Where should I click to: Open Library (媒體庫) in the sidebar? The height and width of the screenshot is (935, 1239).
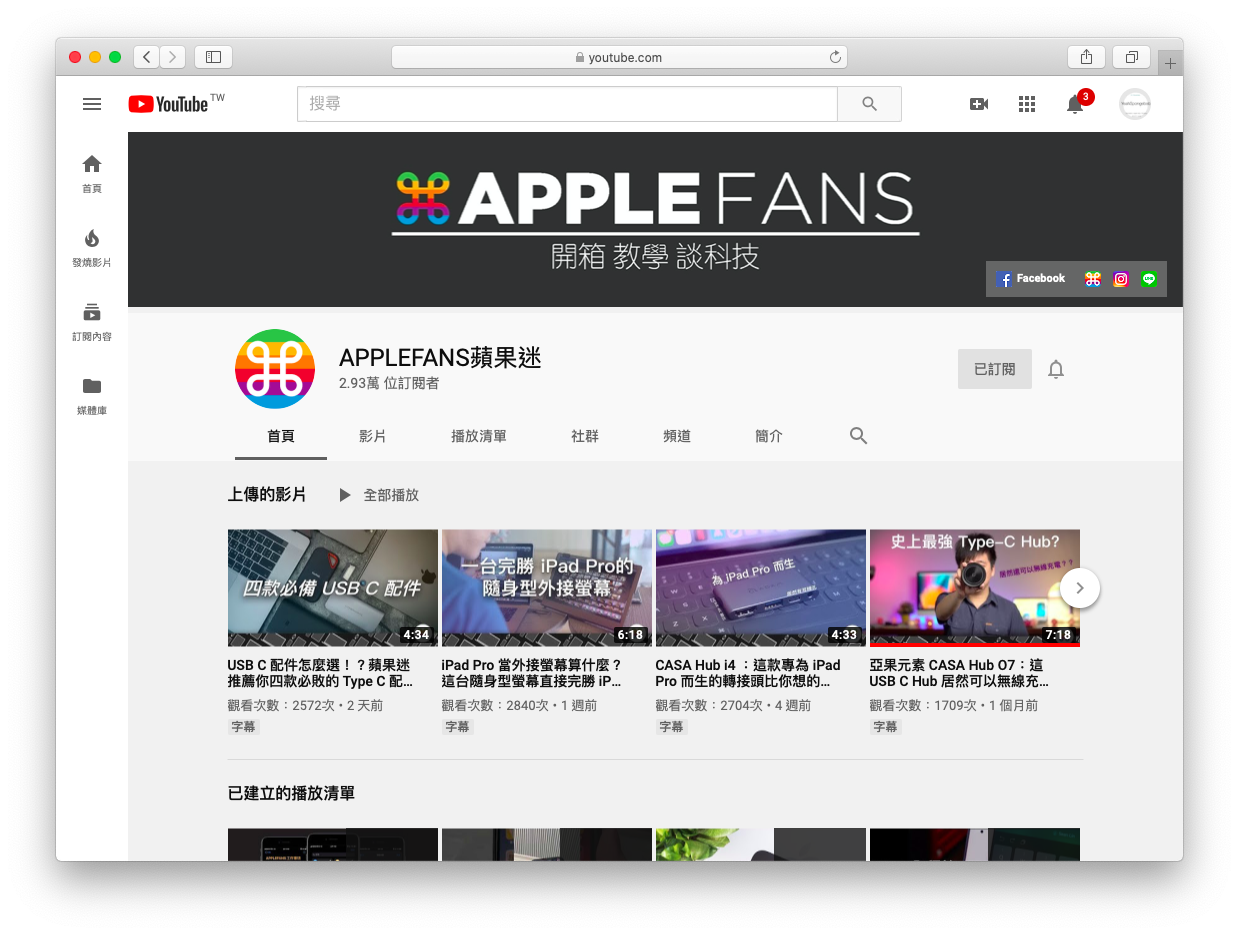(92, 395)
